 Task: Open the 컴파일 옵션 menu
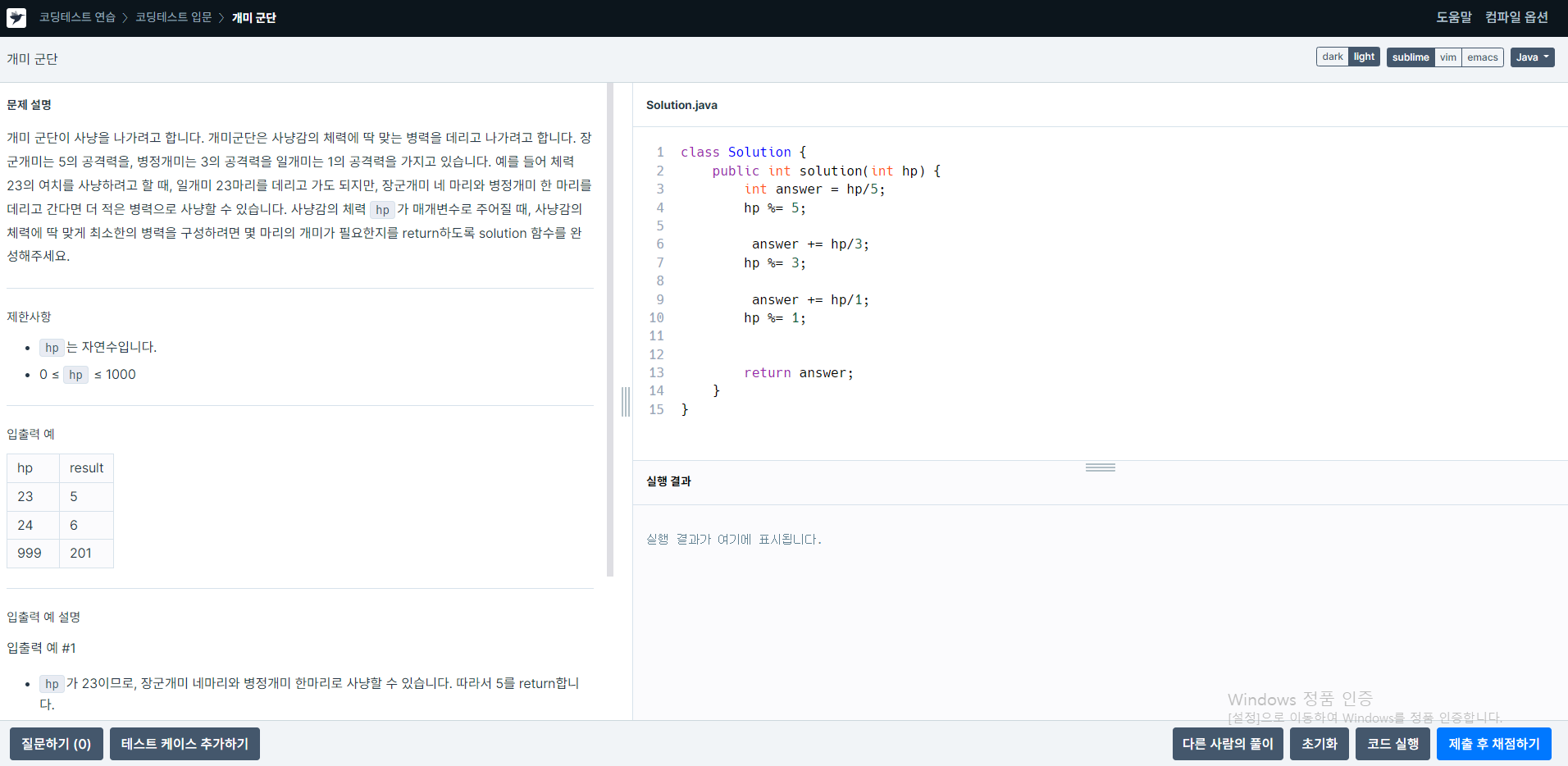tap(1516, 16)
